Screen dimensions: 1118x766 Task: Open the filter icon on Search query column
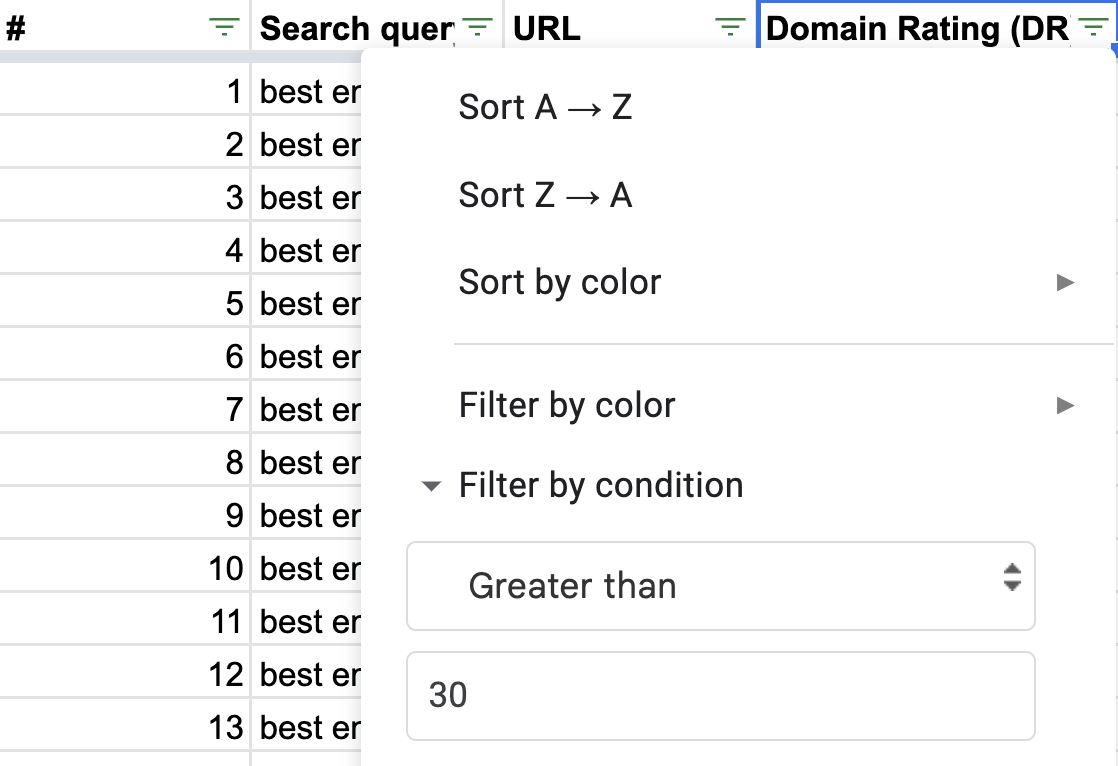[478, 28]
